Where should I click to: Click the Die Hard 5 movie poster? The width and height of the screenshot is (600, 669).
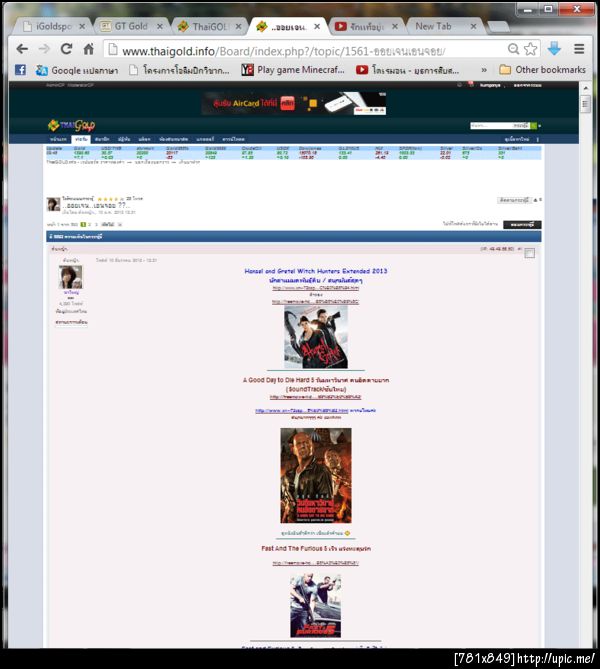pyautogui.click(x=316, y=475)
